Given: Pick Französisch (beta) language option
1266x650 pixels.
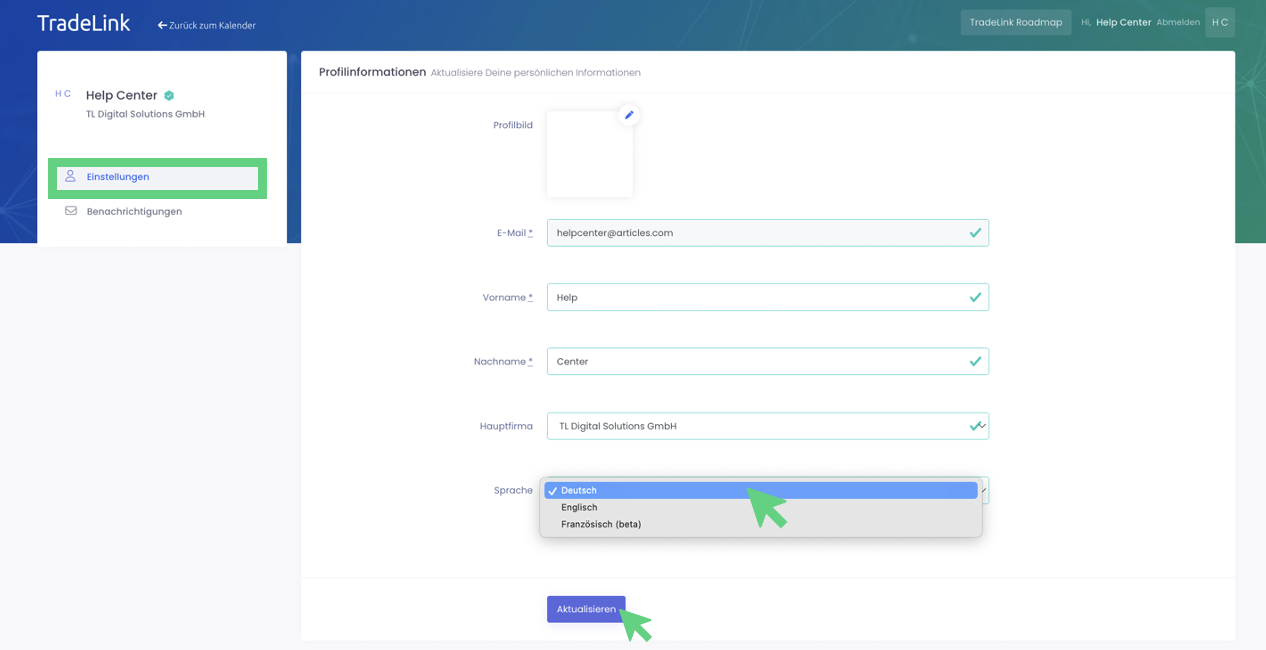Looking at the screenshot, I should (601, 524).
